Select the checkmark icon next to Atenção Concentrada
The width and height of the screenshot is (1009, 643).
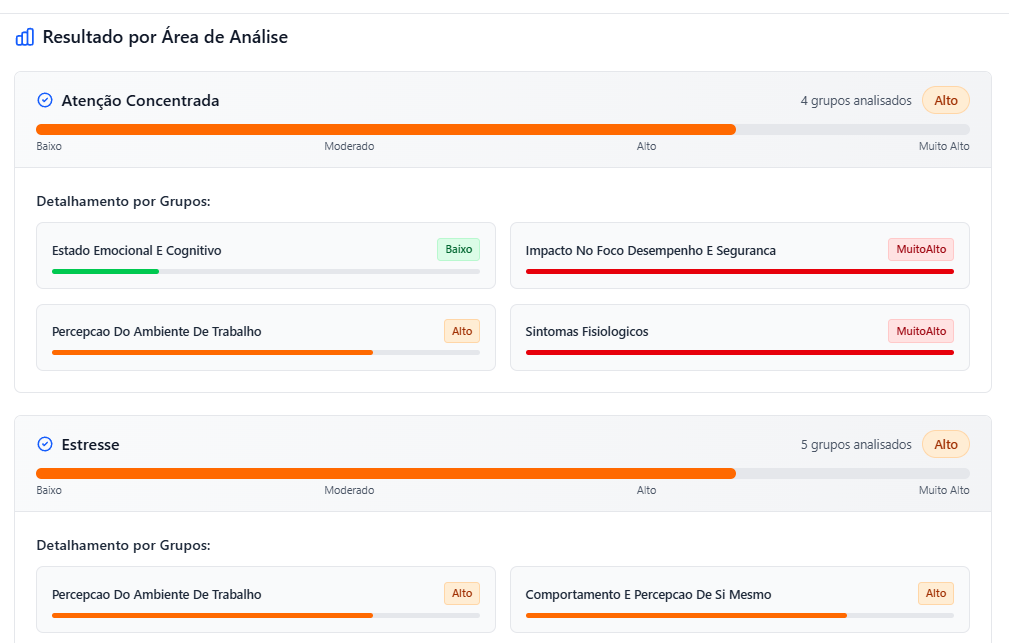[43, 100]
